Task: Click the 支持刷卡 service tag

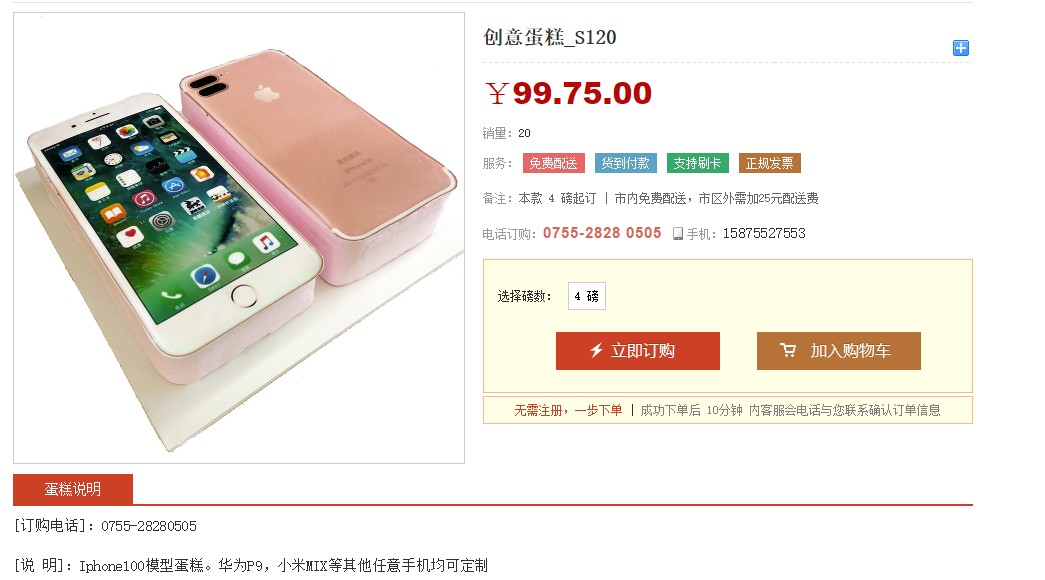Action: (697, 163)
